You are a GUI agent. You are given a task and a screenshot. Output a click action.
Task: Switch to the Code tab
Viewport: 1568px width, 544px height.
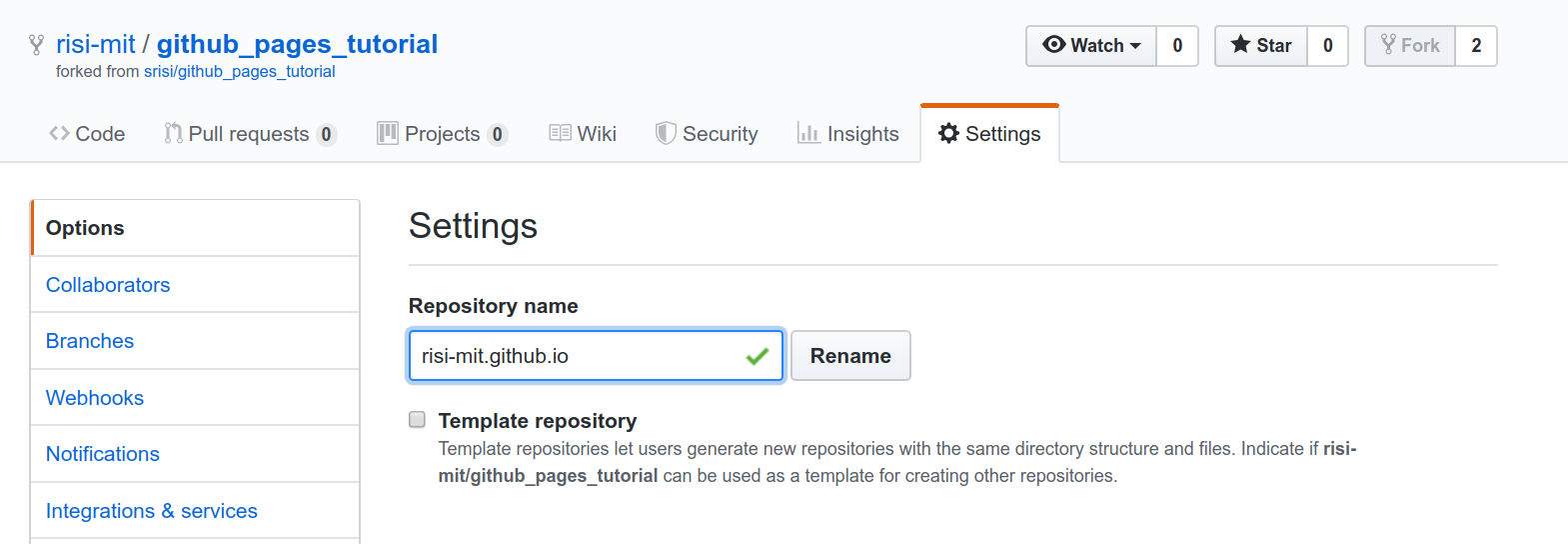tap(87, 134)
